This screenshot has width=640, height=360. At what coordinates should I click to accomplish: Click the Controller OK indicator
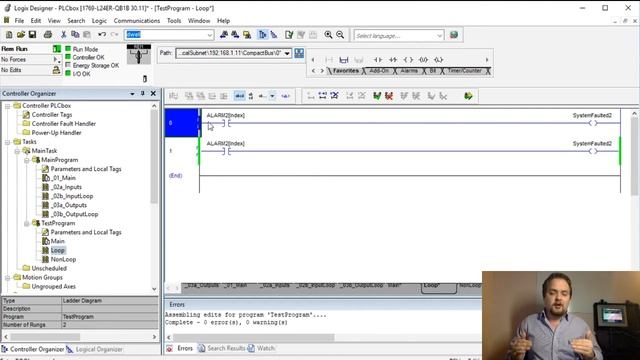tap(68, 57)
